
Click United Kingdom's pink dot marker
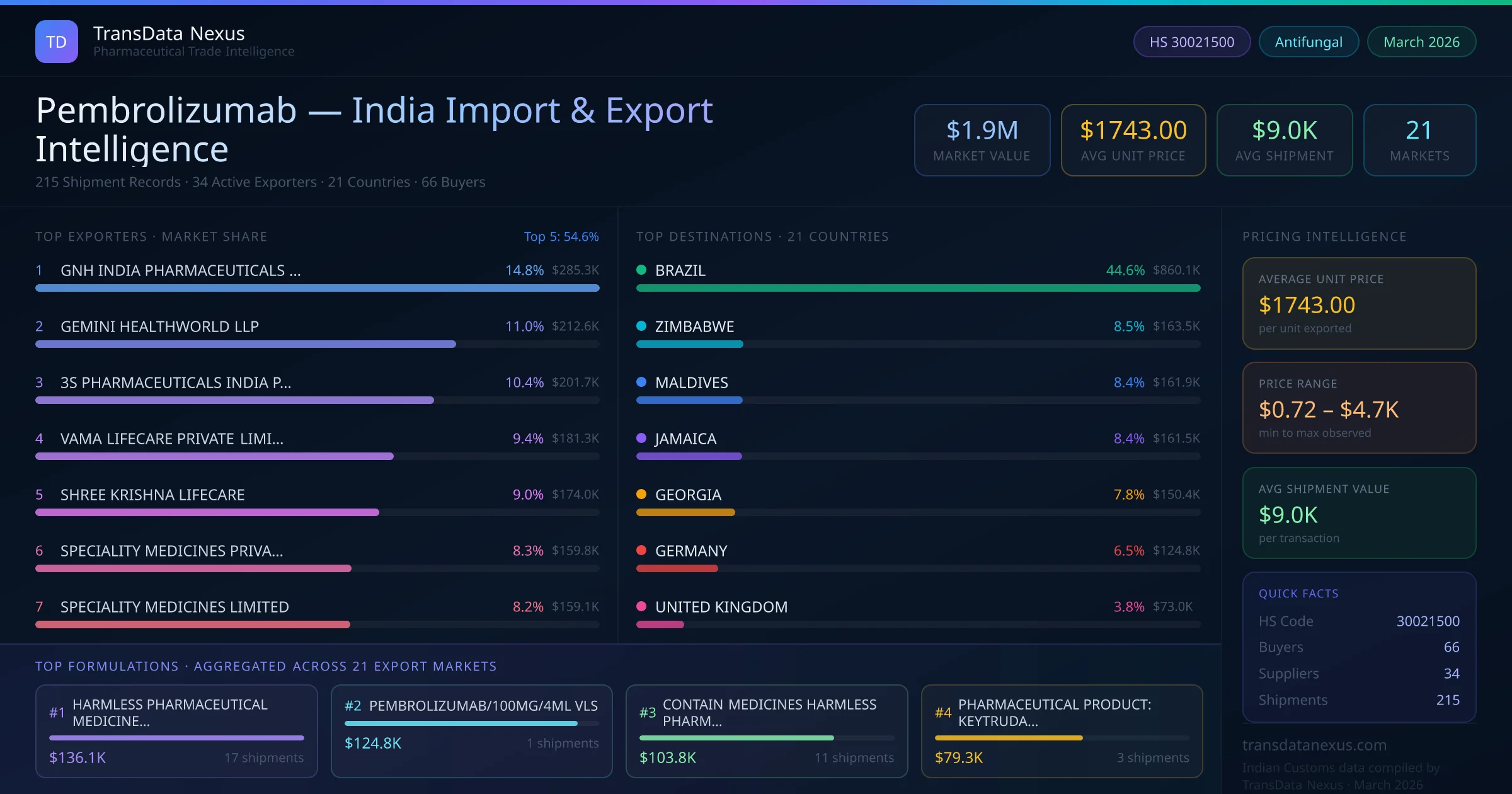coord(641,606)
